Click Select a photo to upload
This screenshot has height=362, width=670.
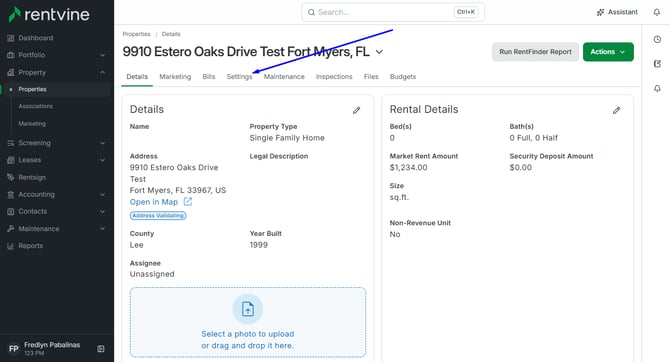[x=248, y=334]
